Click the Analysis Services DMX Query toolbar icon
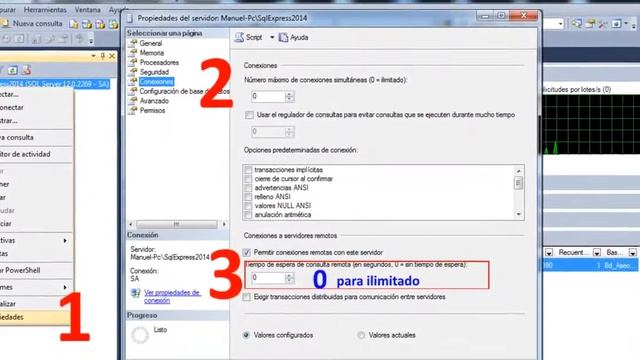The image size is (640, 360). tap(100, 24)
